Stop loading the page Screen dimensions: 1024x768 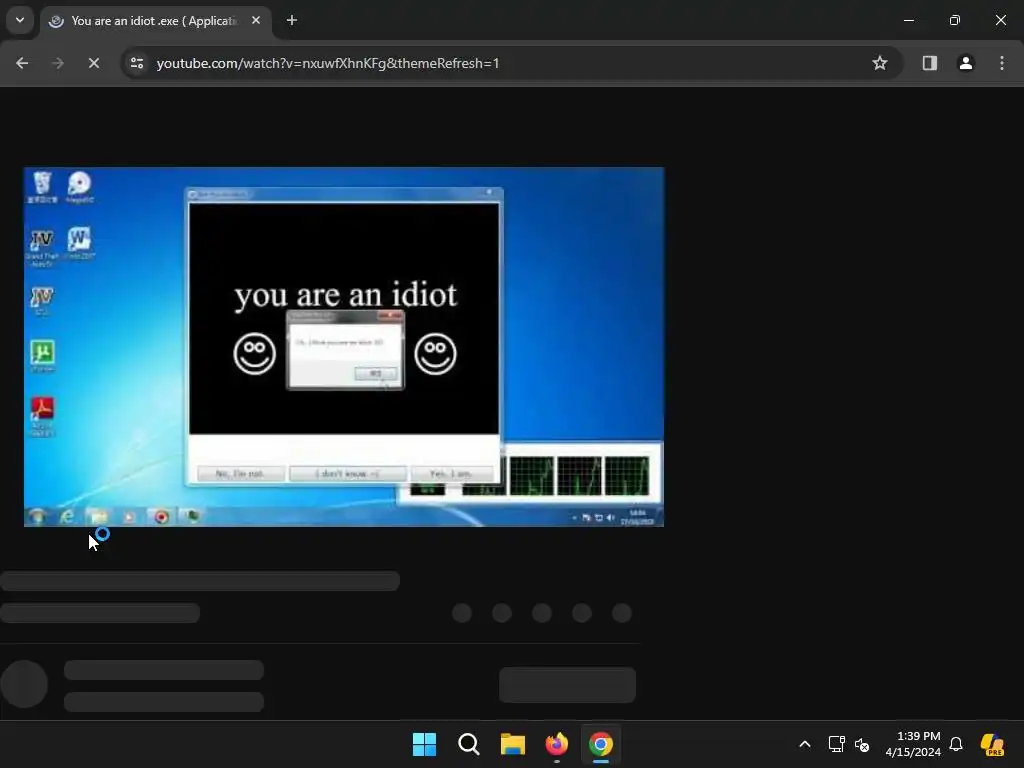(93, 63)
